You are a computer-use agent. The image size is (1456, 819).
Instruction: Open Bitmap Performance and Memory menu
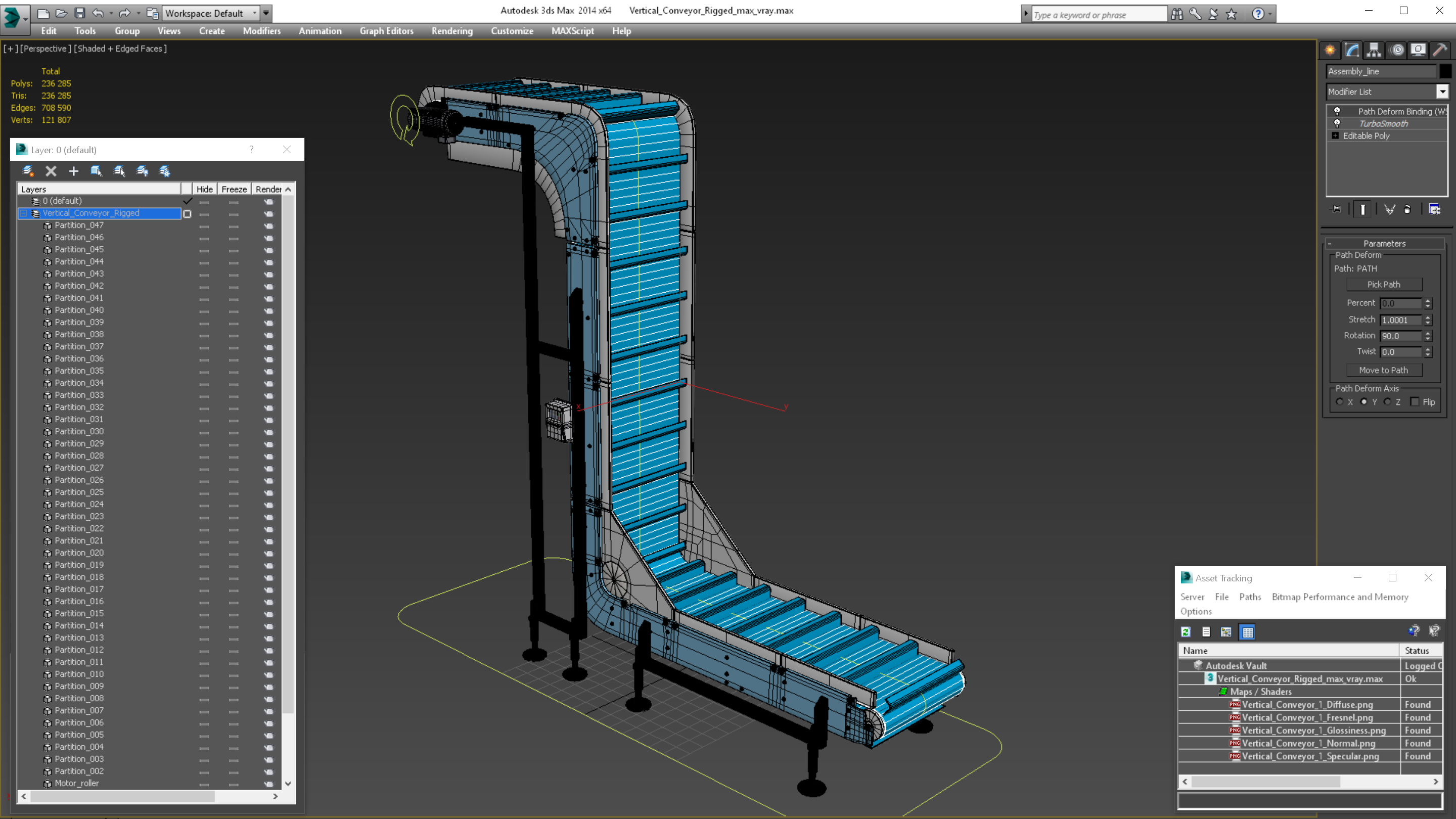[1340, 597]
